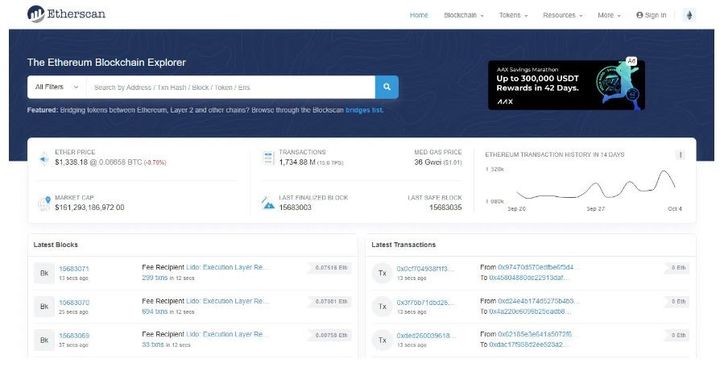The width and height of the screenshot is (720, 370).
Task: Open the transaction history chart options menu
Action: 681,155
